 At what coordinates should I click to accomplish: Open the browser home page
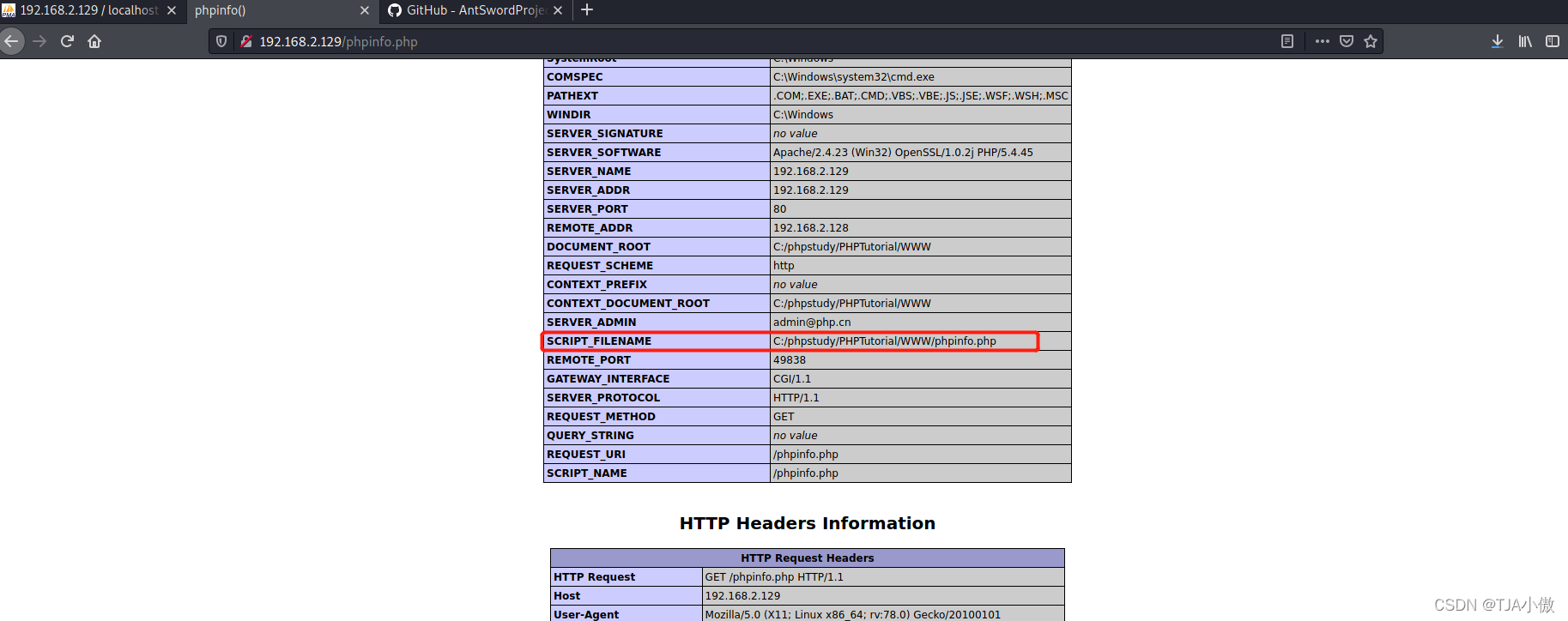click(x=94, y=41)
